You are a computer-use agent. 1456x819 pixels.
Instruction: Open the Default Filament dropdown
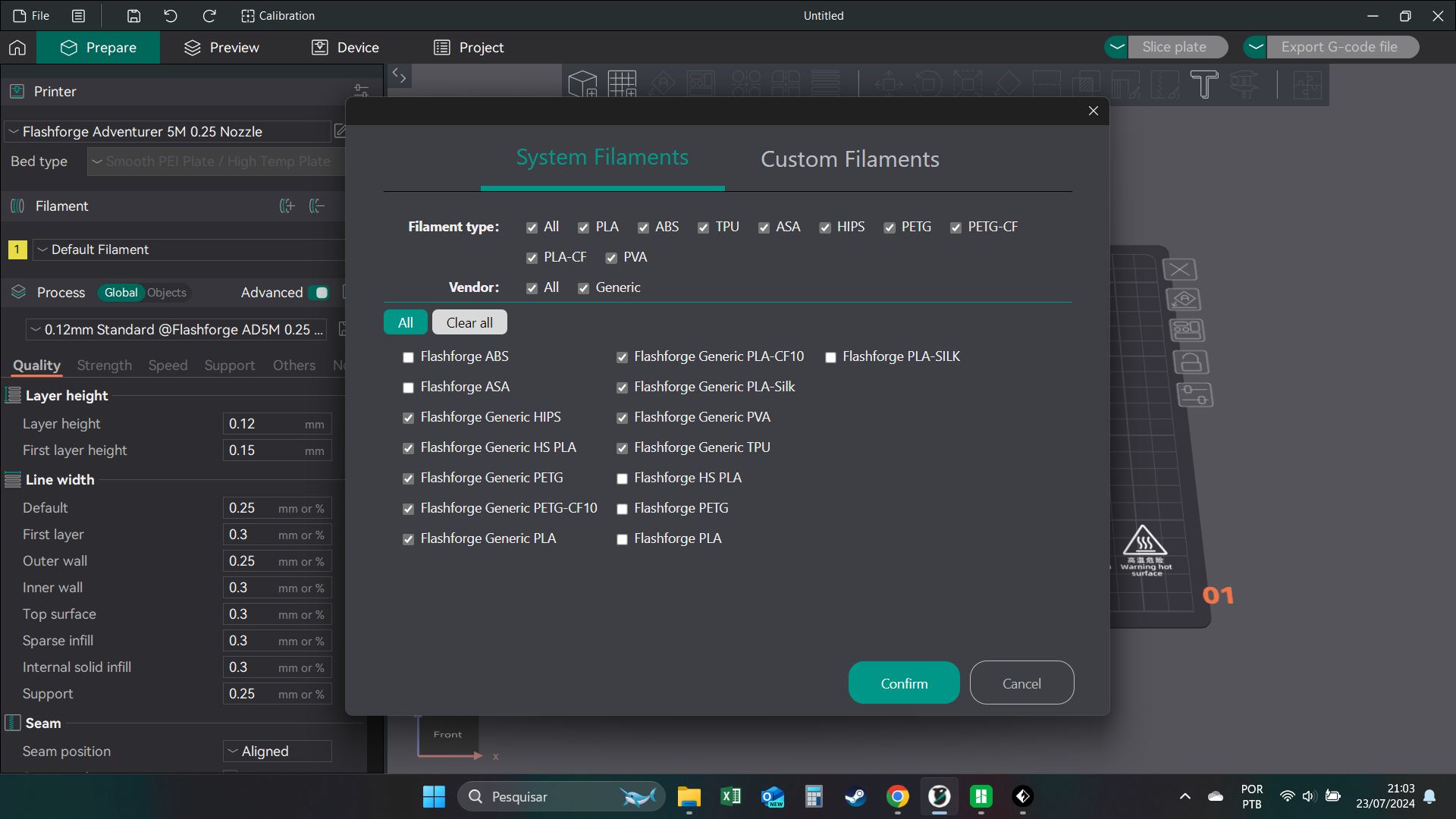(x=190, y=249)
